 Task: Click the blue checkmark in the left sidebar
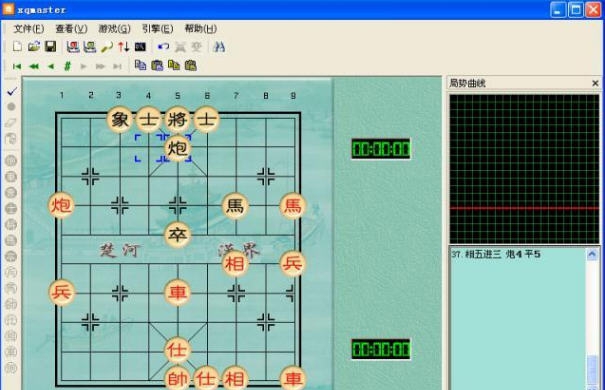pos(12,91)
